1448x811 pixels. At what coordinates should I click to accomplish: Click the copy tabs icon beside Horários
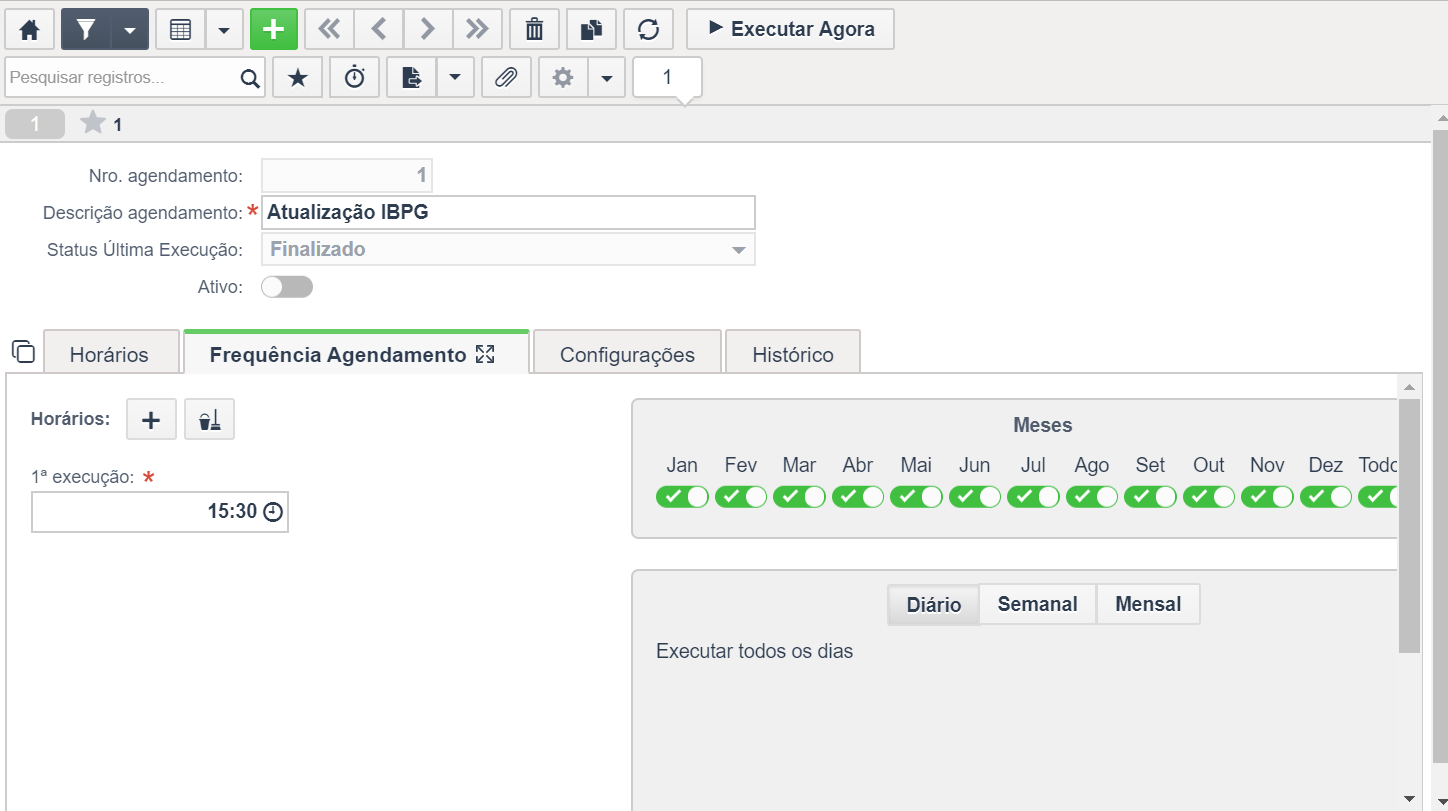click(x=23, y=351)
